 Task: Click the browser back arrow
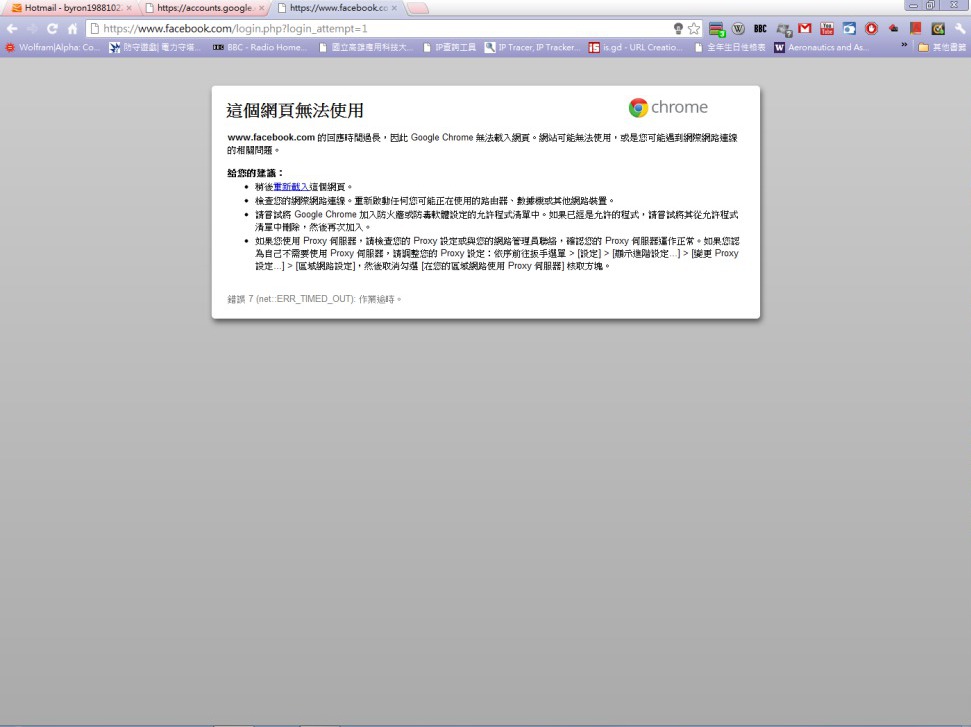point(12,28)
